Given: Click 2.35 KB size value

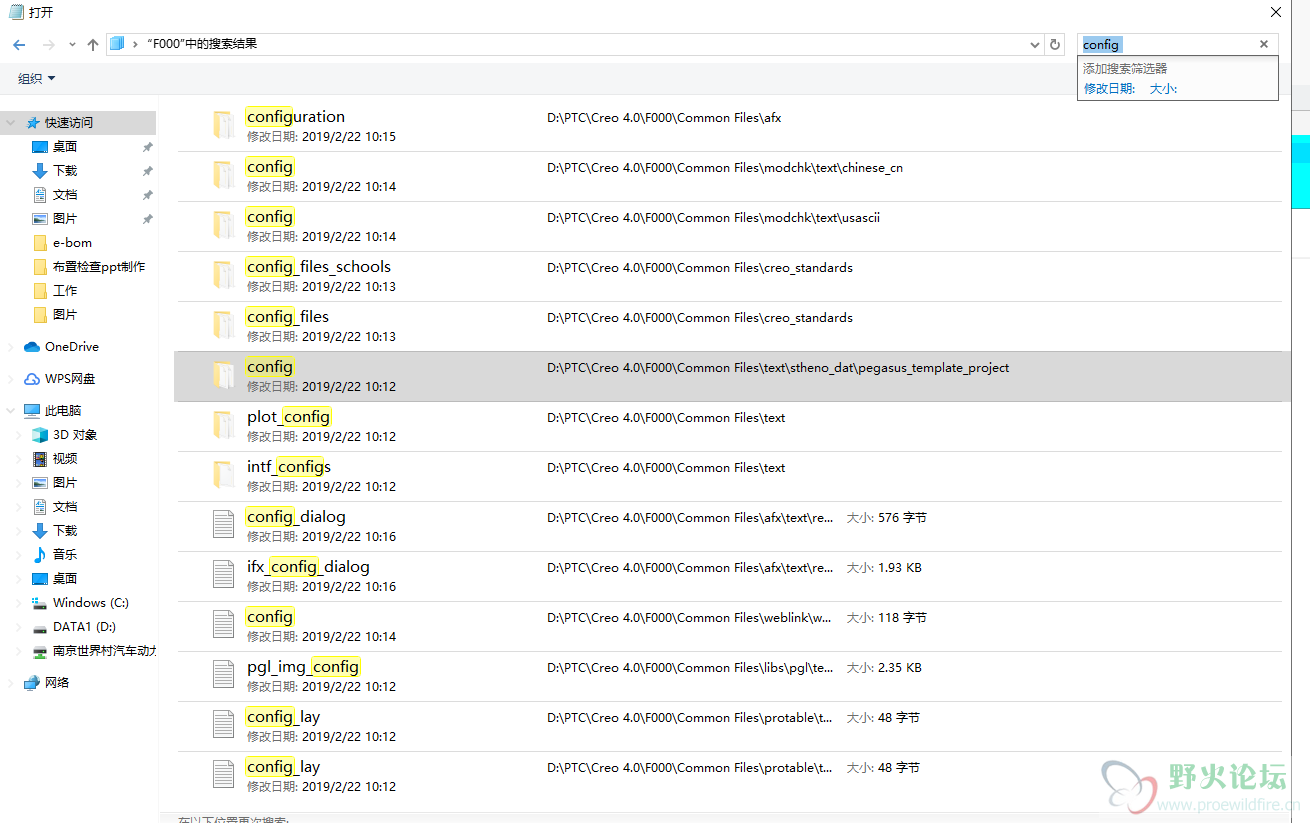Looking at the screenshot, I should pyautogui.click(x=900, y=668).
